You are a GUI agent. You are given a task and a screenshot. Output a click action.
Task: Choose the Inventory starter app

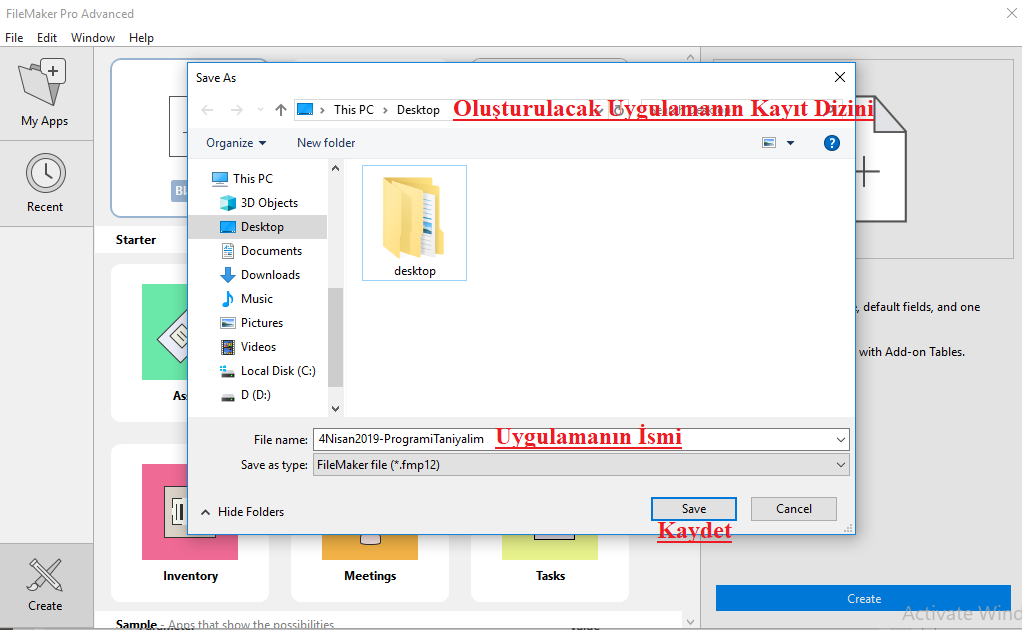pyautogui.click(x=190, y=523)
